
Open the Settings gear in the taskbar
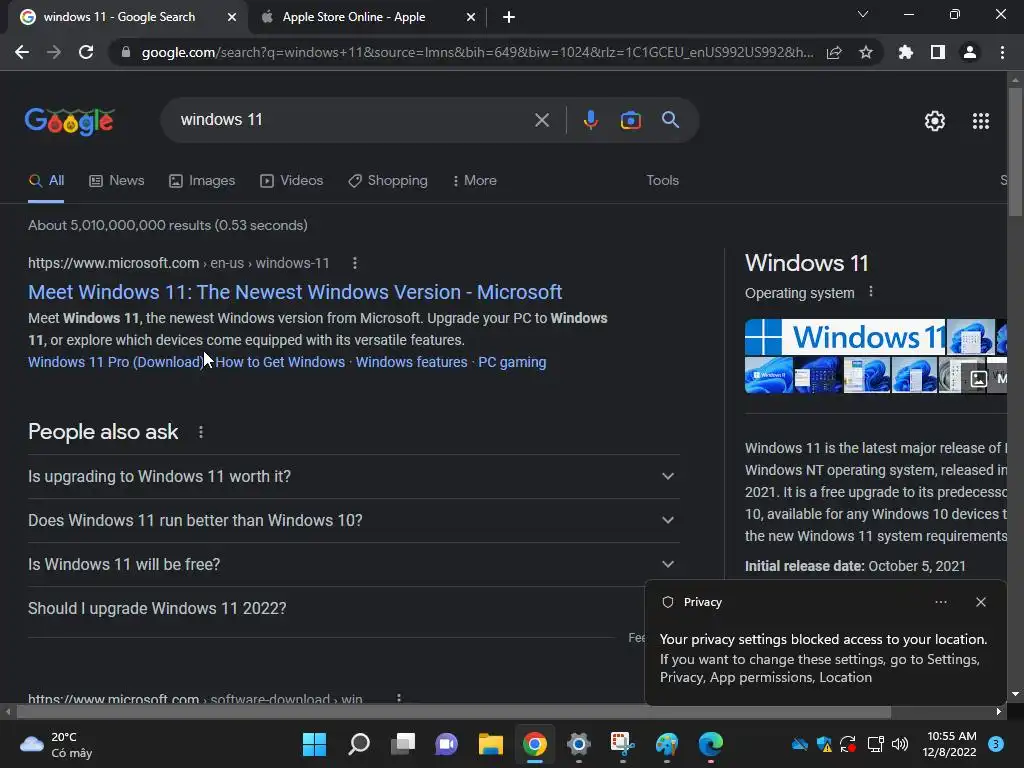(579, 744)
